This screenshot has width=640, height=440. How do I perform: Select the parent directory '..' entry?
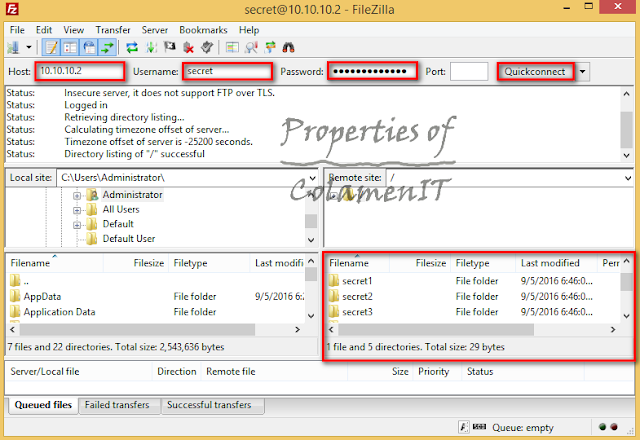click(26, 281)
